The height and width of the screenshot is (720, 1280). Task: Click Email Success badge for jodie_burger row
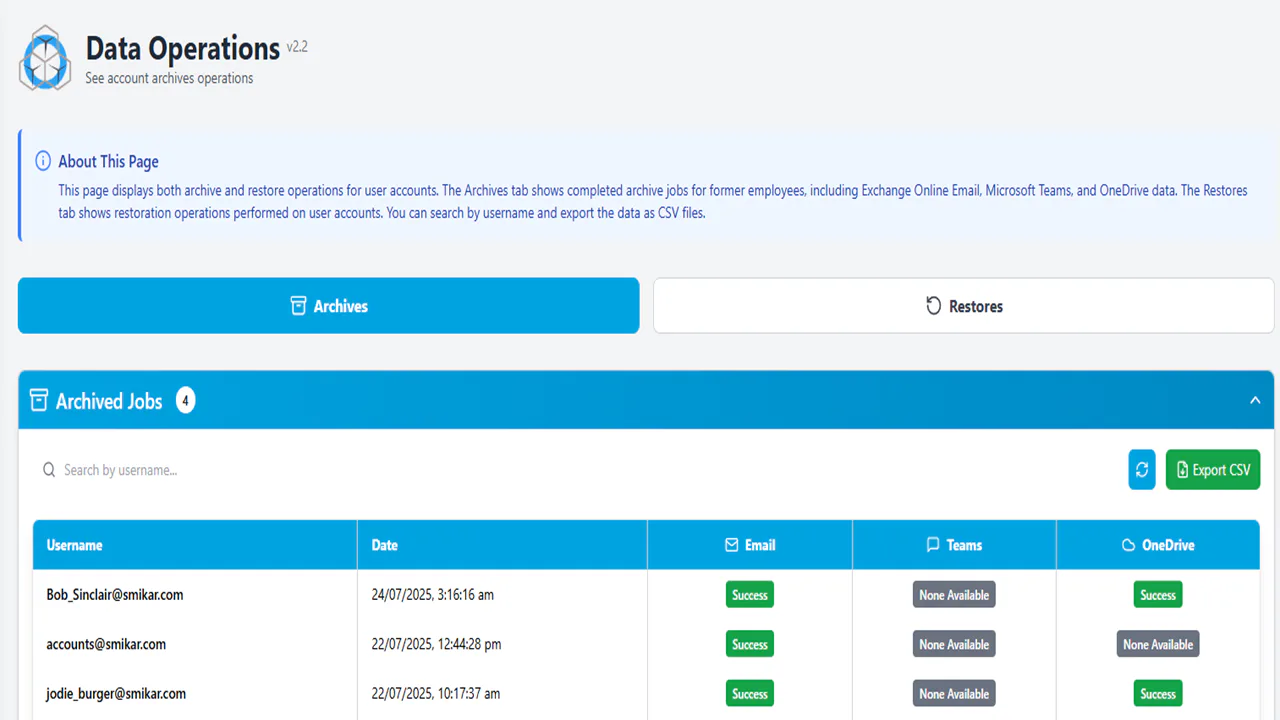[750, 694]
